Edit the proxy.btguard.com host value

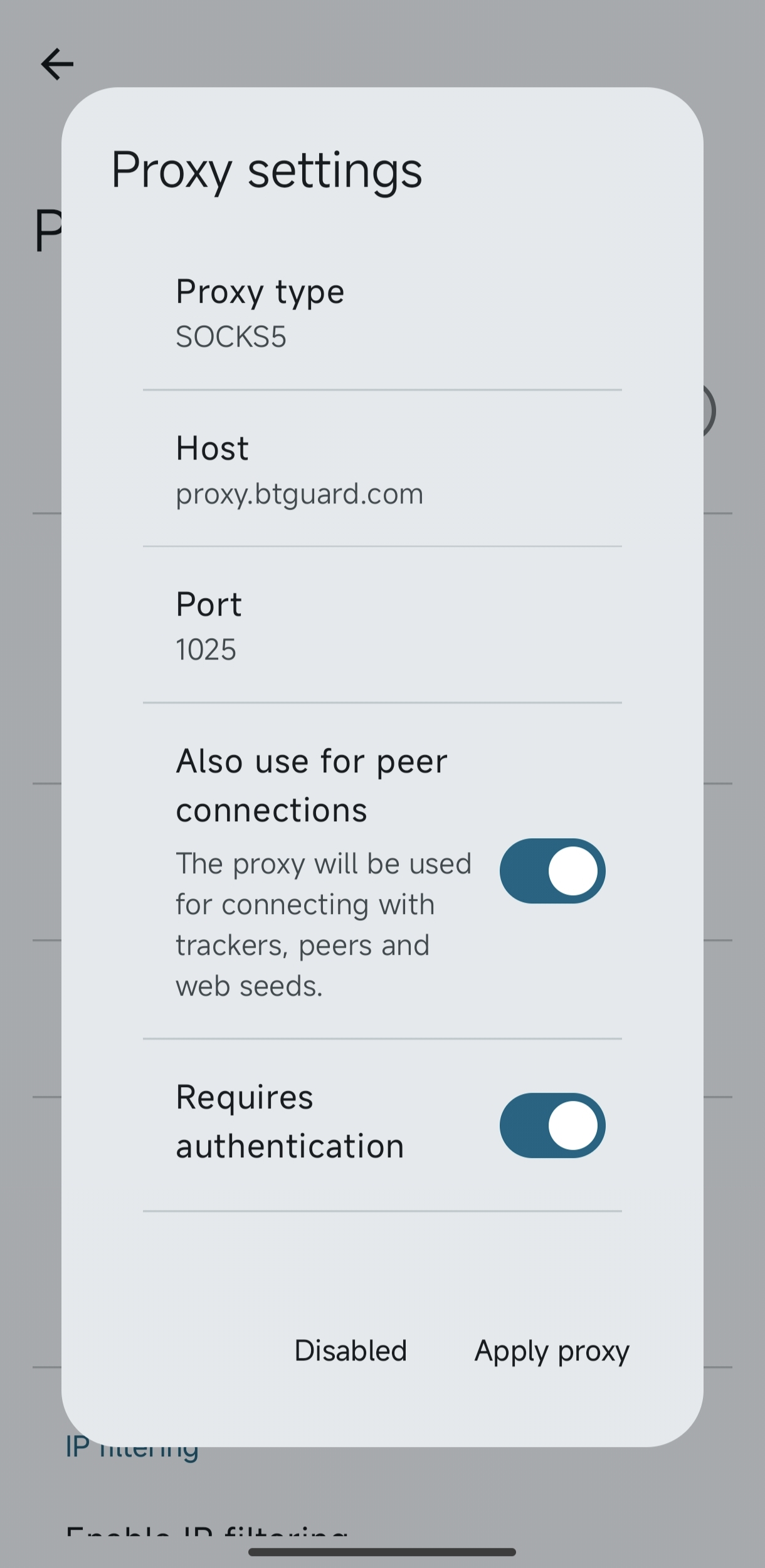[299, 494]
